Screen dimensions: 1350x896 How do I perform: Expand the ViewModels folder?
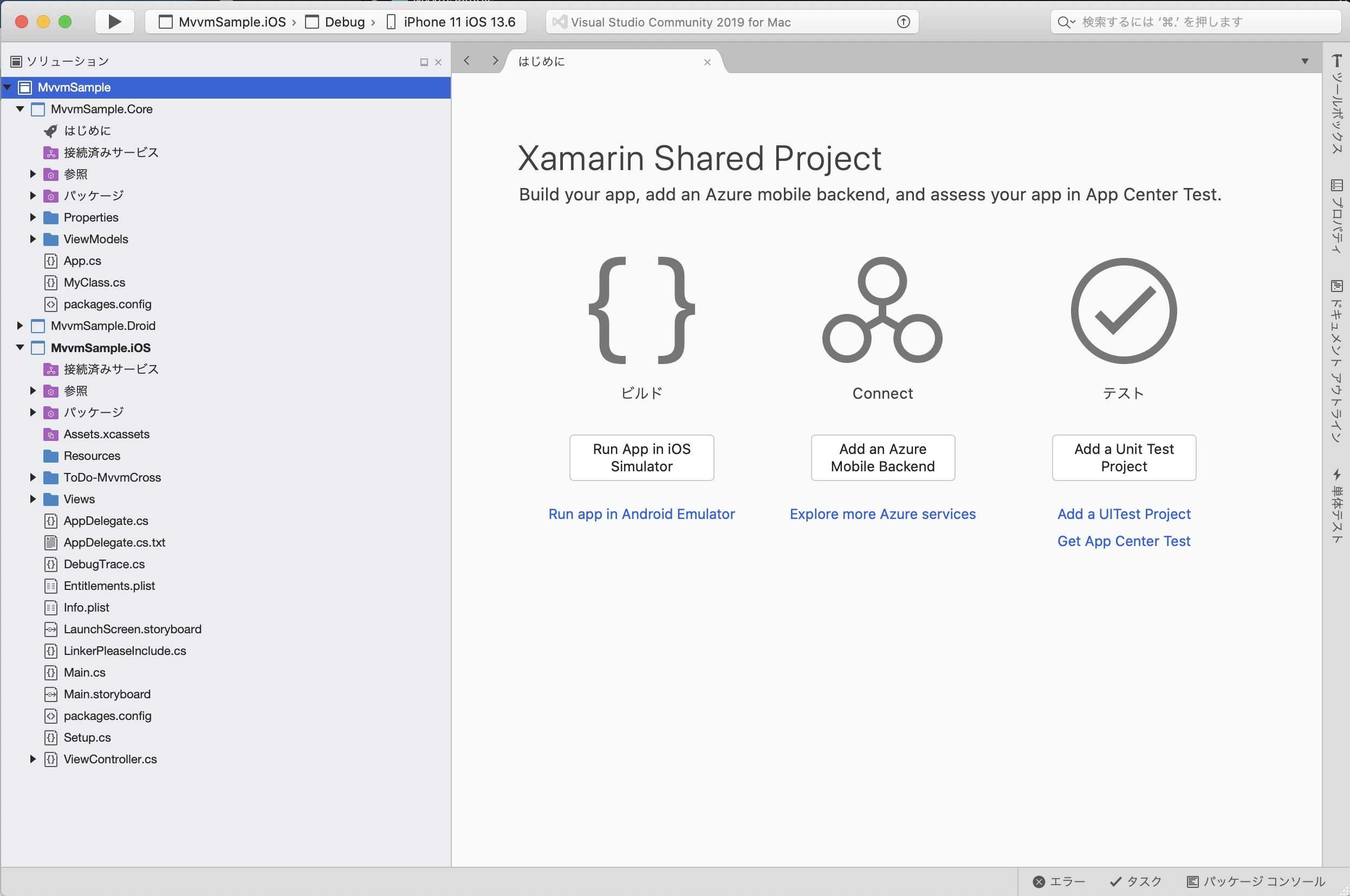[x=33, y=239]
